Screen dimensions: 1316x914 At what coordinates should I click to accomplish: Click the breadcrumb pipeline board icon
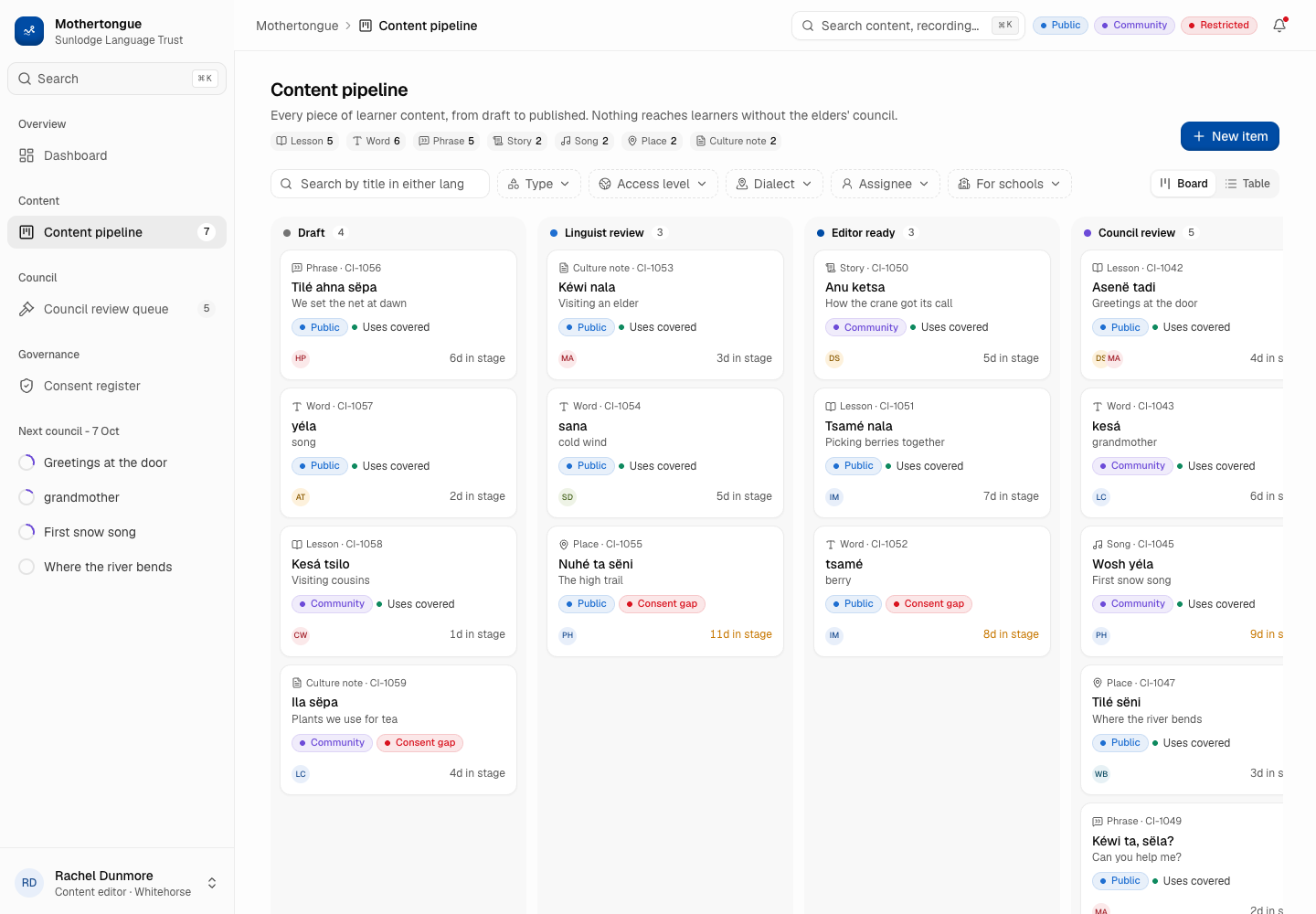[x=366, y=26]
